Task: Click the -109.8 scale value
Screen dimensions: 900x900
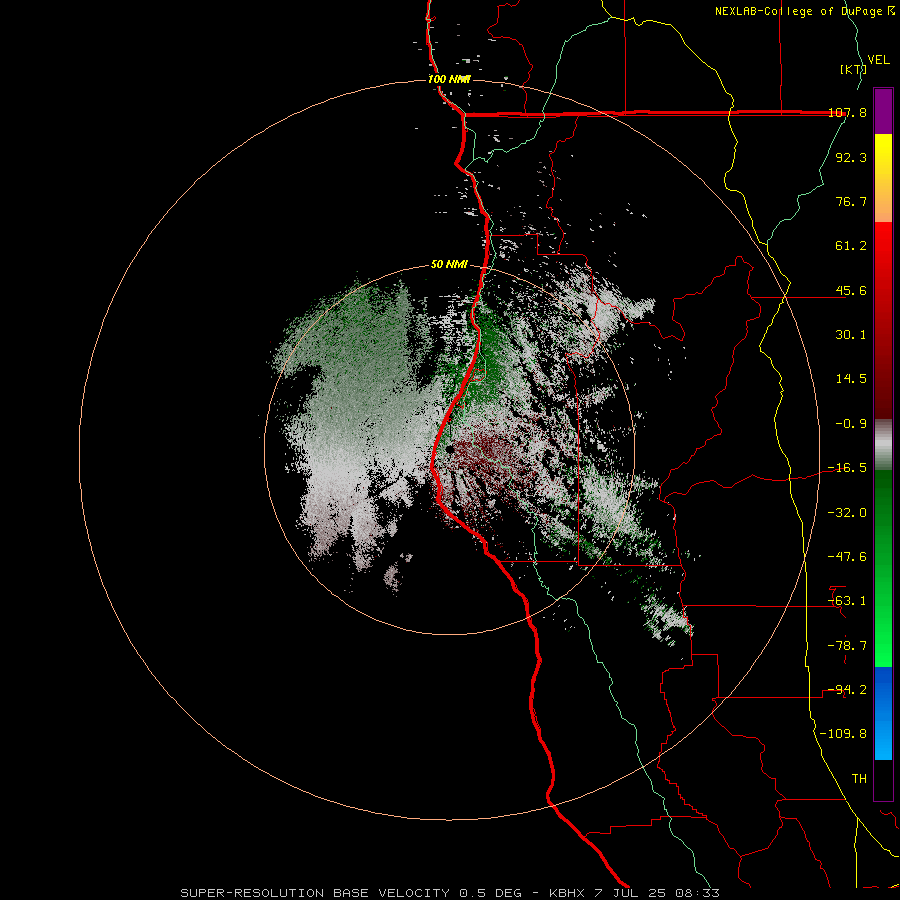Action: 843,734
